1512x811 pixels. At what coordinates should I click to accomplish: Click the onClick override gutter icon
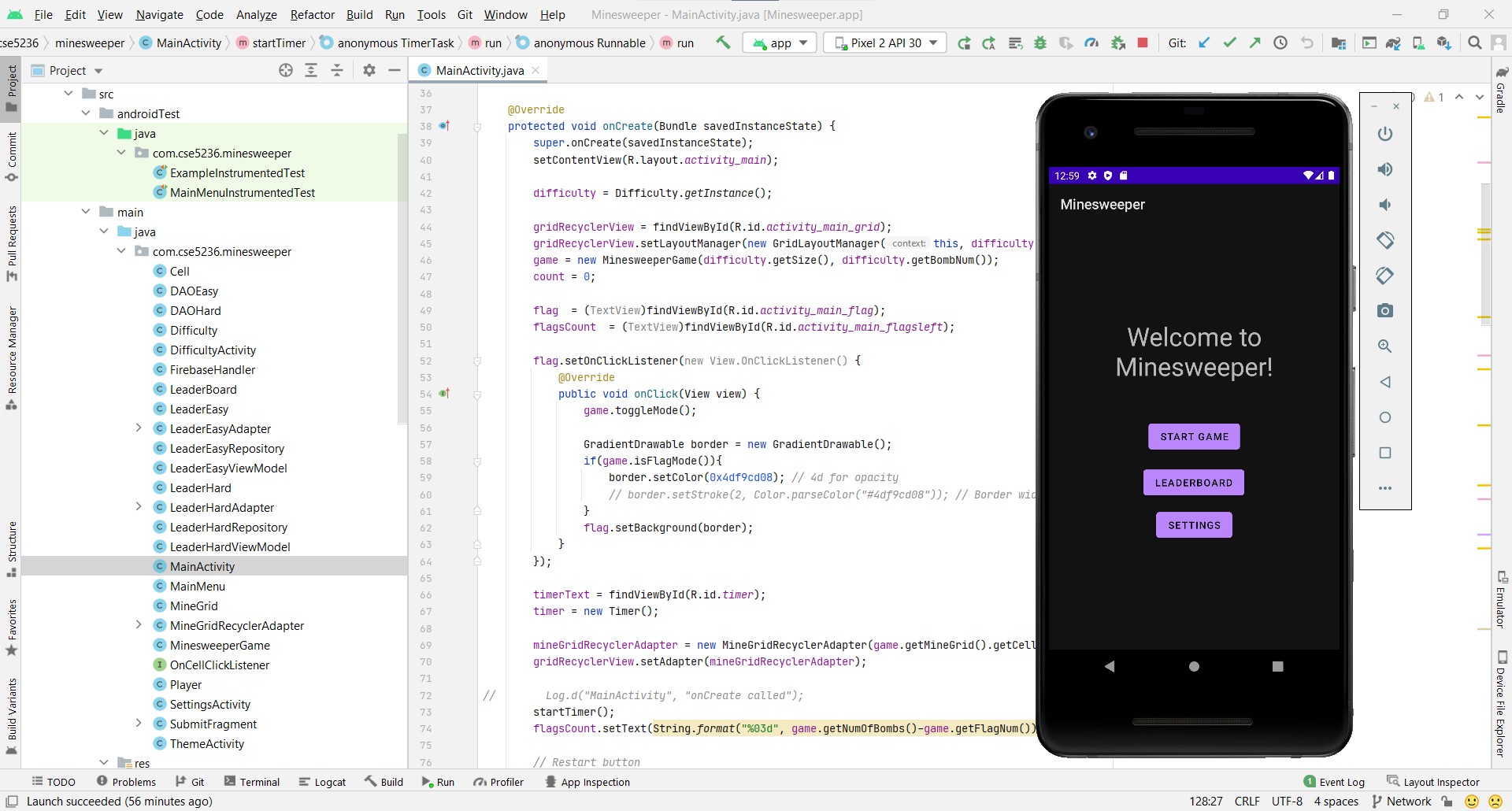pos(444,394)
